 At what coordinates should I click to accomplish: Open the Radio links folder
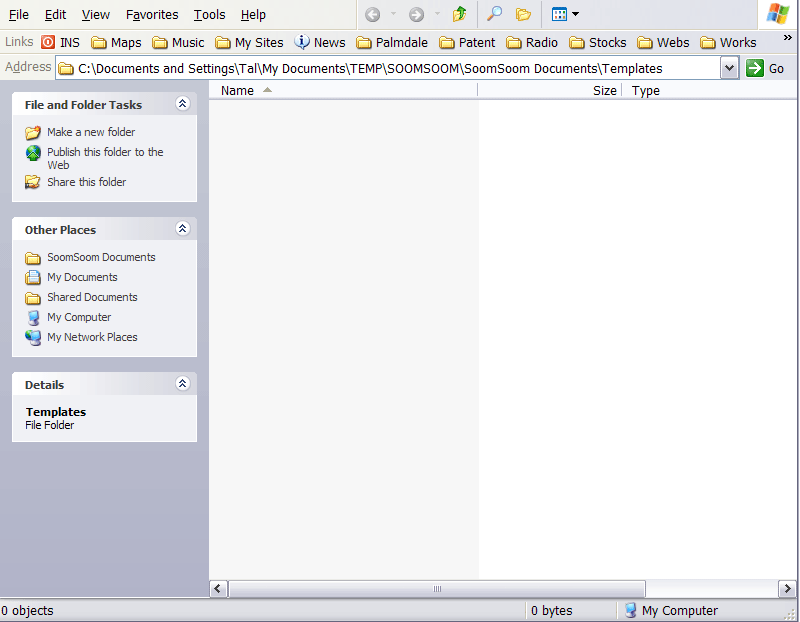532,42
